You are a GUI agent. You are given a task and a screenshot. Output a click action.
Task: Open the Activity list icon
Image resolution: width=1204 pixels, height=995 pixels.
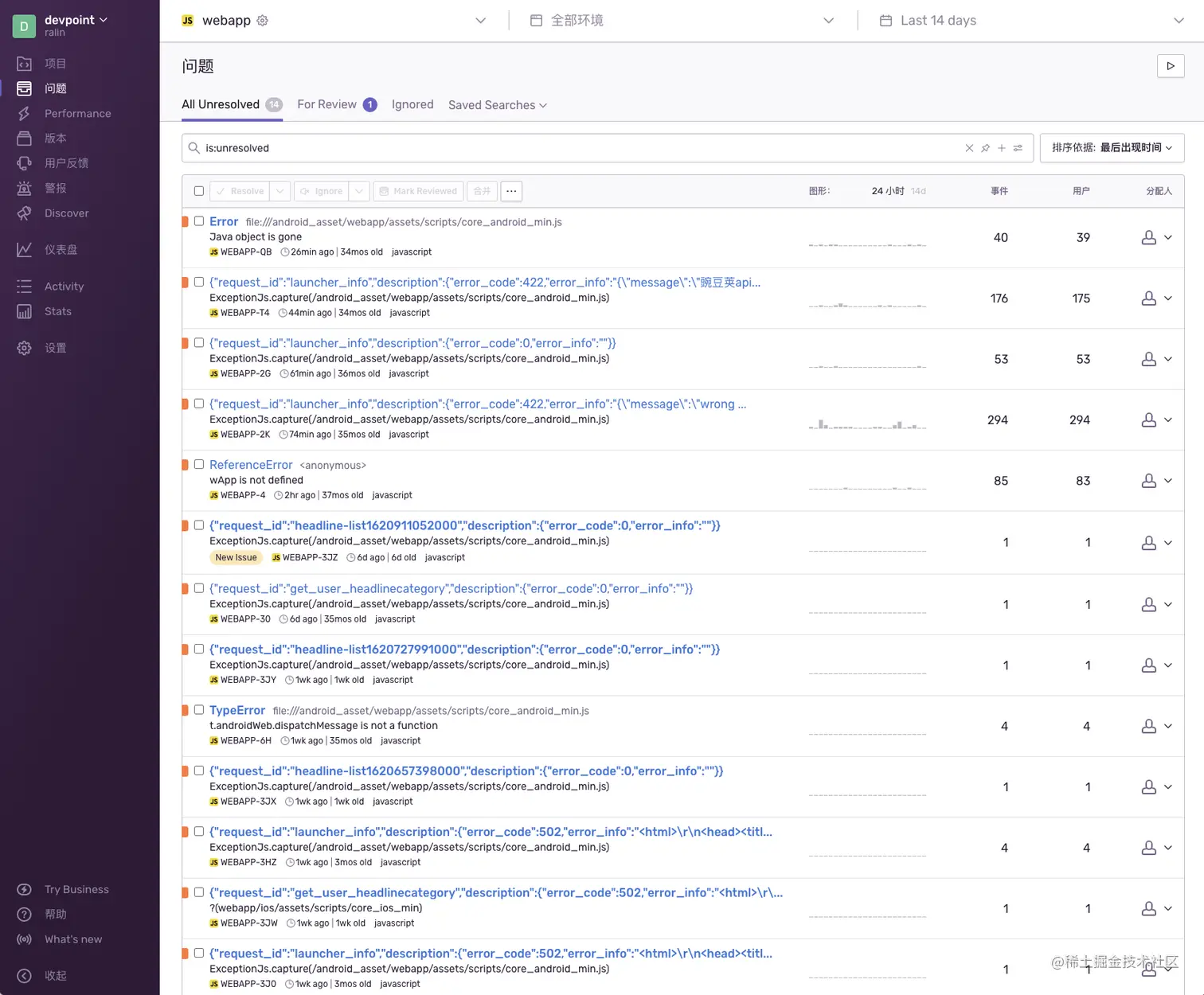(x=25, y=287)
